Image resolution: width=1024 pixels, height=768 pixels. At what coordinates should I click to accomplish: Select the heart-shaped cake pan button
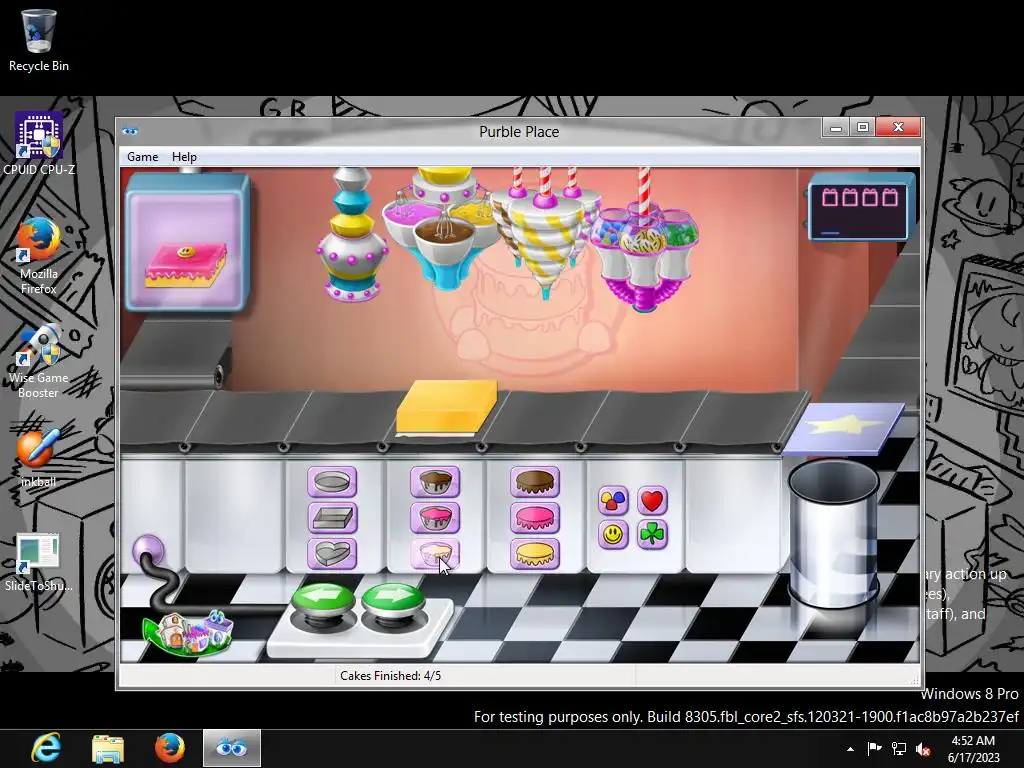pyautogui.click(x=332, y=554)
